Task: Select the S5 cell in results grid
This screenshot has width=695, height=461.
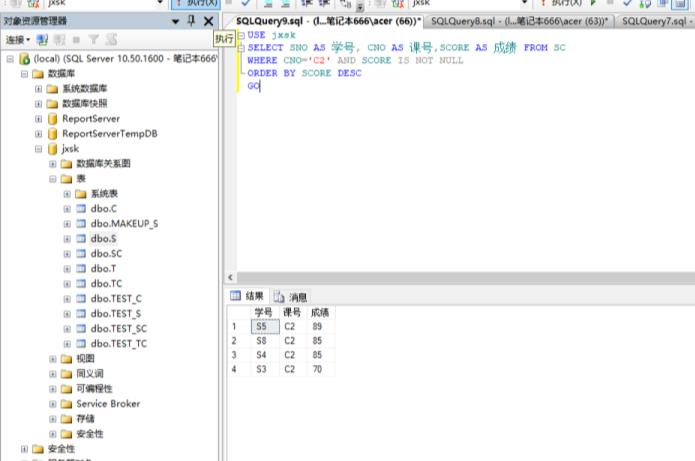Action: [265, 327]
